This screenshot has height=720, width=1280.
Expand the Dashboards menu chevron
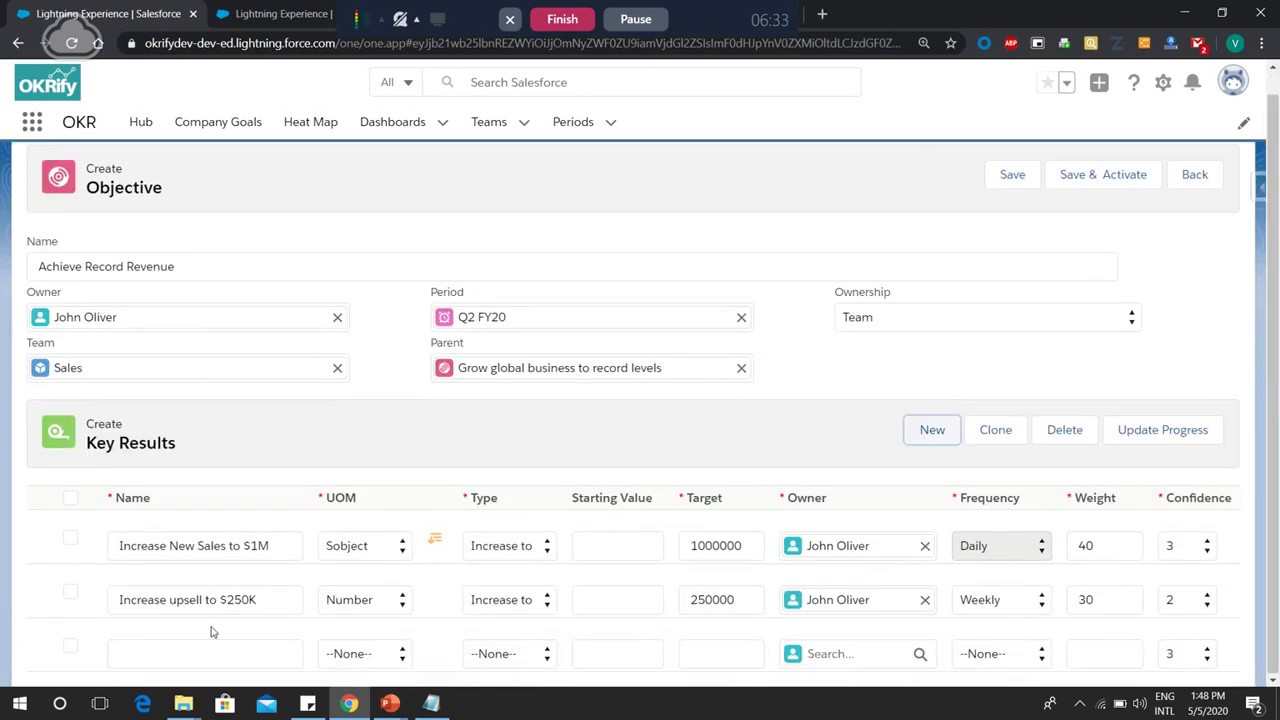(443, 122)
